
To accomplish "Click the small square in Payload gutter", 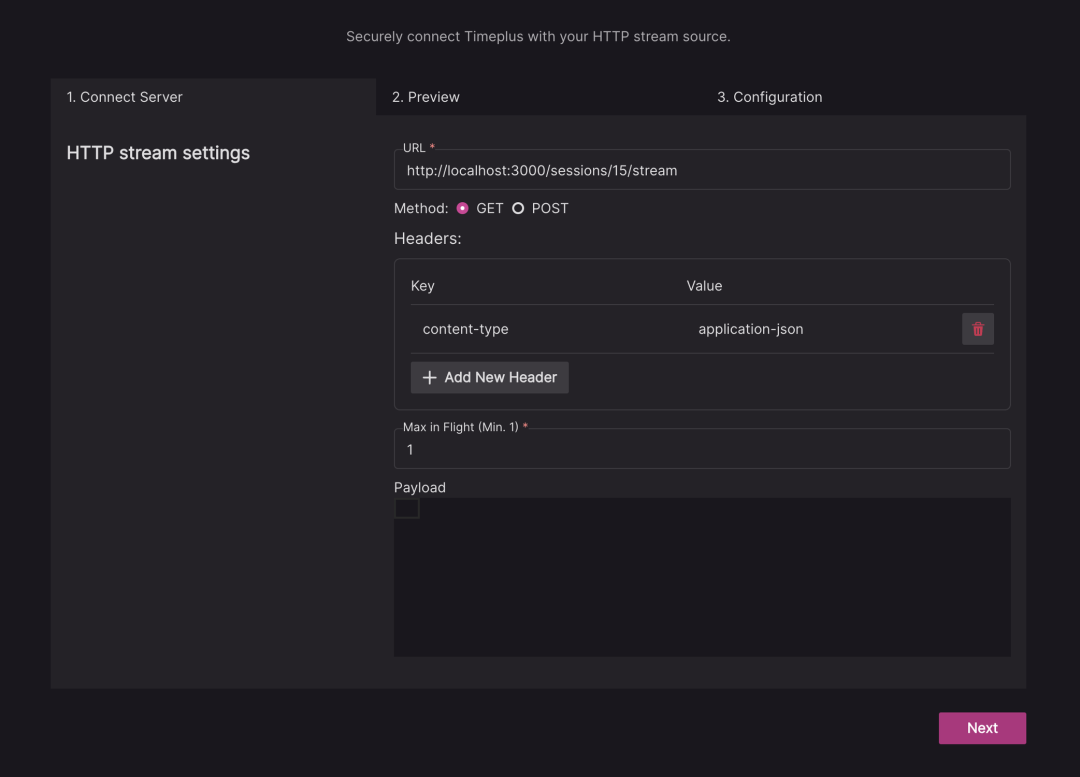I will tap(407, 508).
